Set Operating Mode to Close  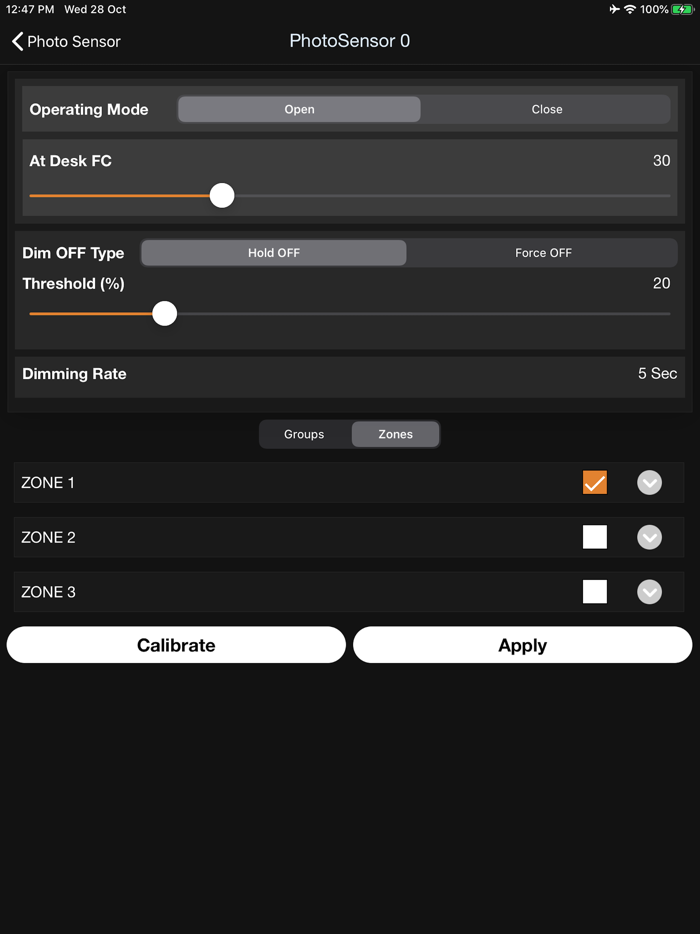pyautogui.click(x=546, y=110)
